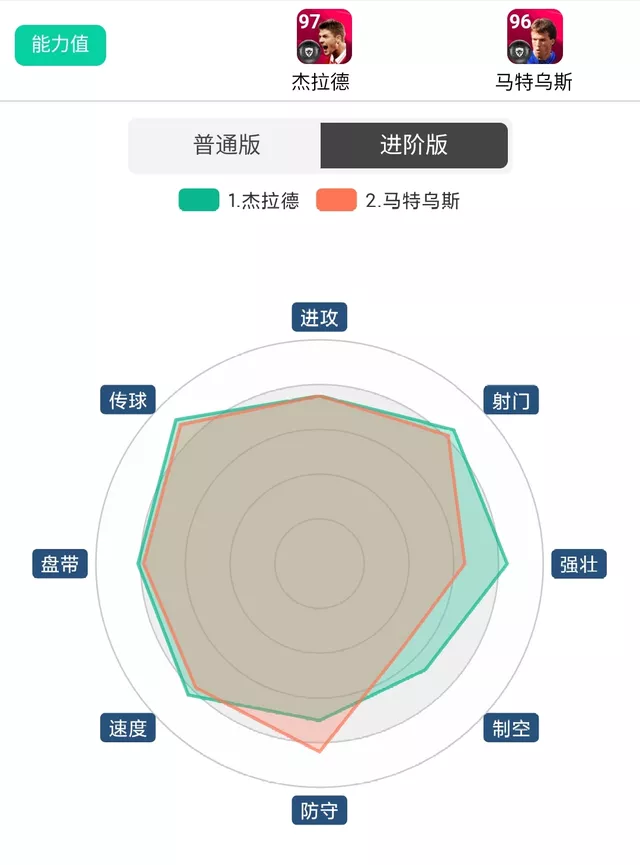Viewport: 640px width, 865px height.
Task: Open Matthäus's 96-rated player card
Action: pos(535,36)
